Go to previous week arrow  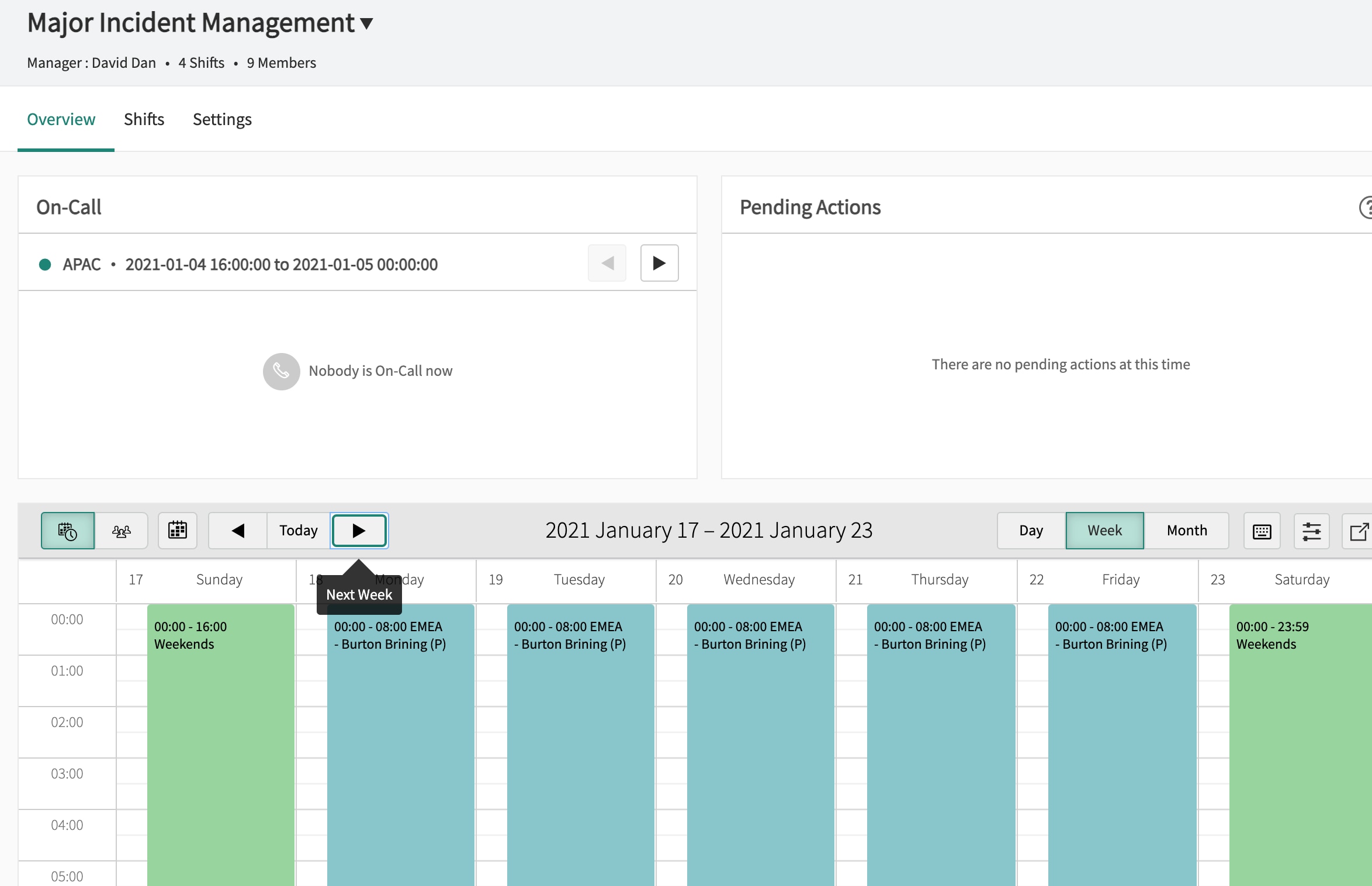(238, 531)
